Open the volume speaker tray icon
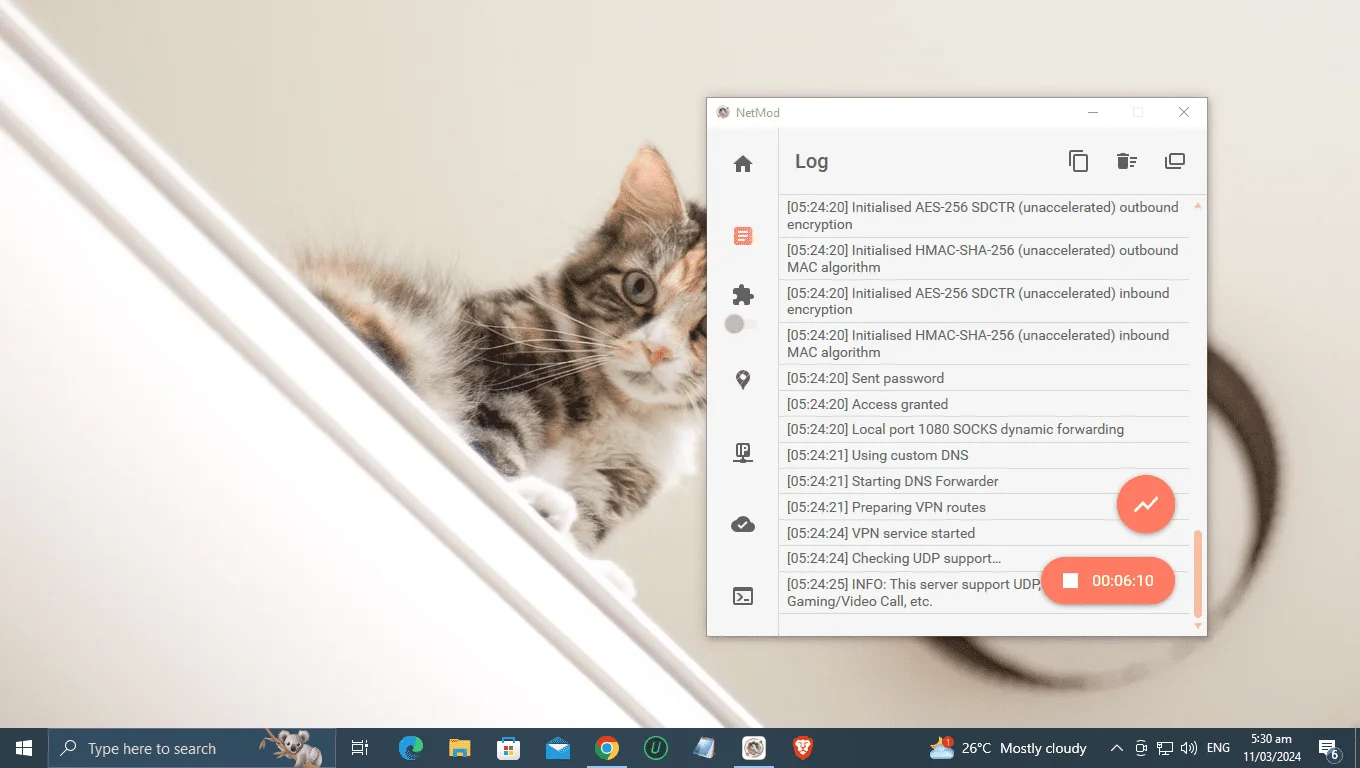1360x768 pixels. 1189,748
